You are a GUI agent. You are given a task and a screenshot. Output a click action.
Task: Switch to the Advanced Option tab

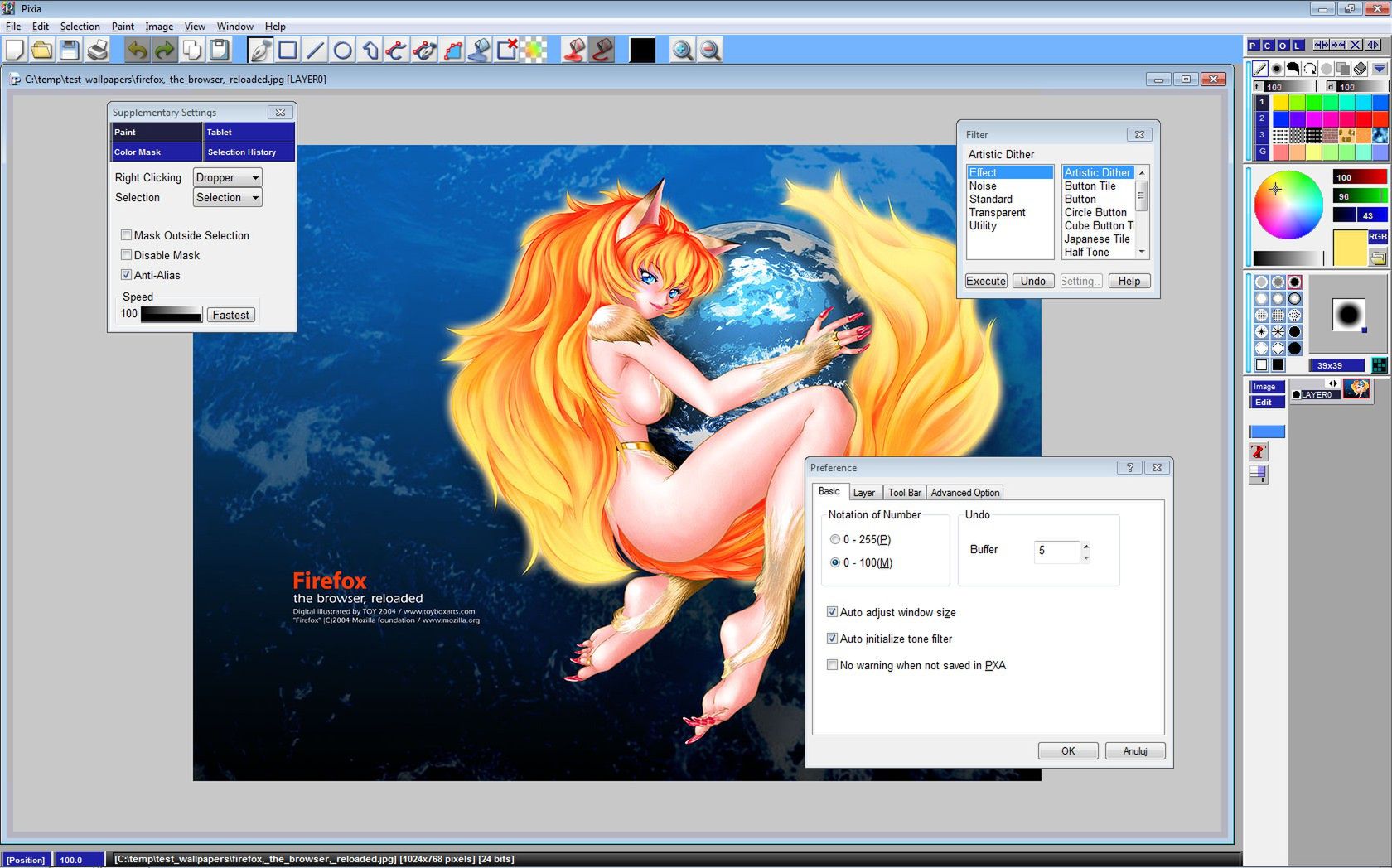[x=965, y=493]
